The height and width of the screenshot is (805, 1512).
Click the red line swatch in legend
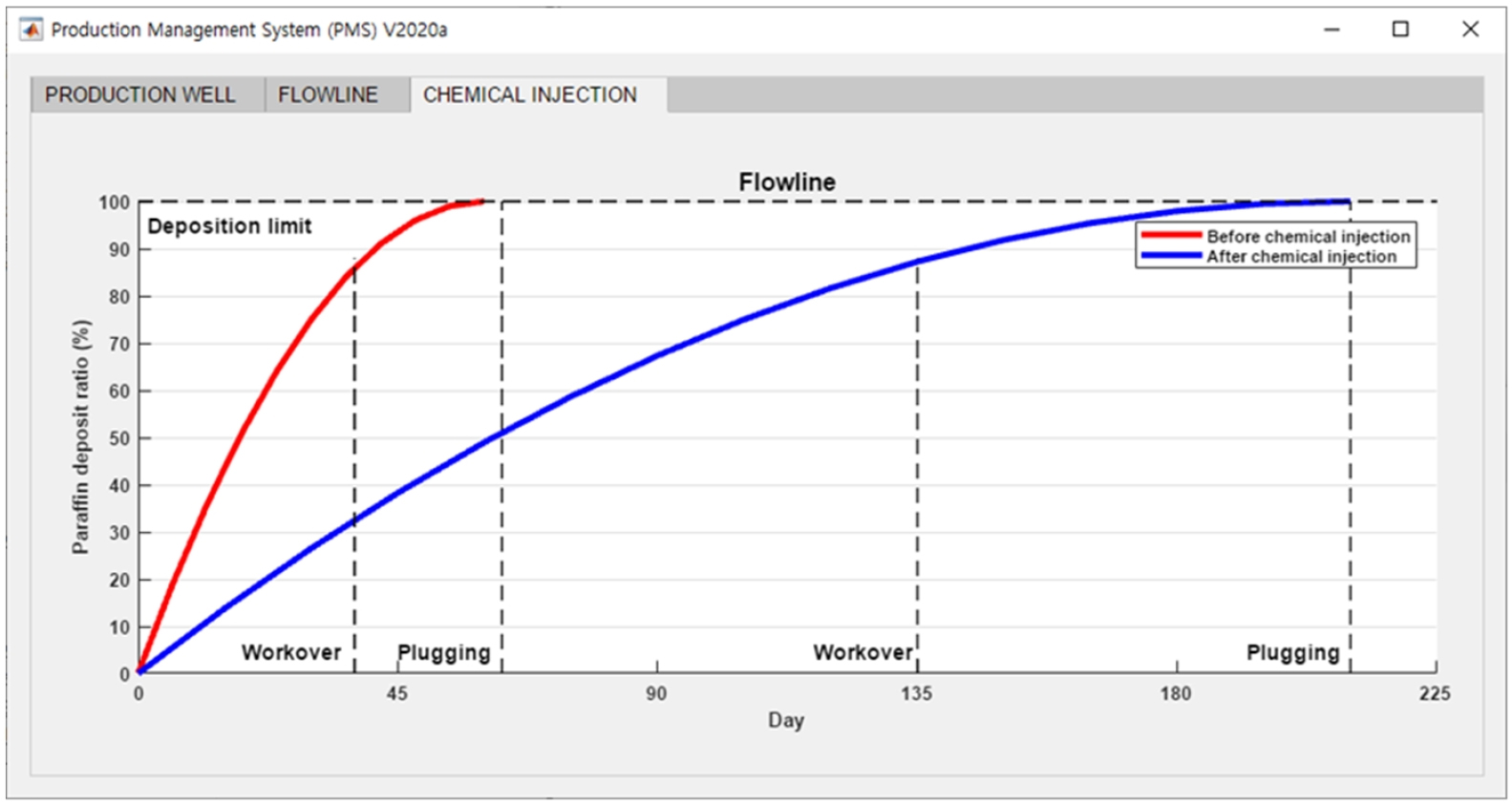click(x=1171, y=235)
